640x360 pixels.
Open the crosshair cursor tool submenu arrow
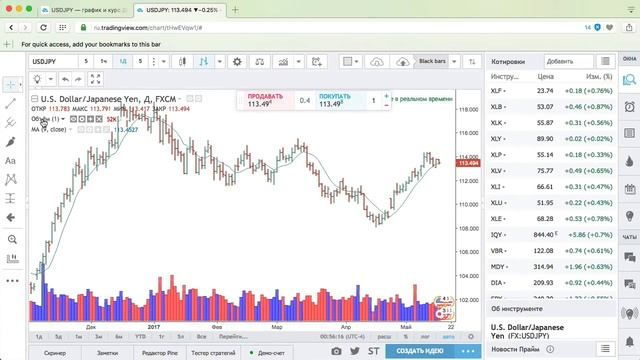tap(20, 84)
